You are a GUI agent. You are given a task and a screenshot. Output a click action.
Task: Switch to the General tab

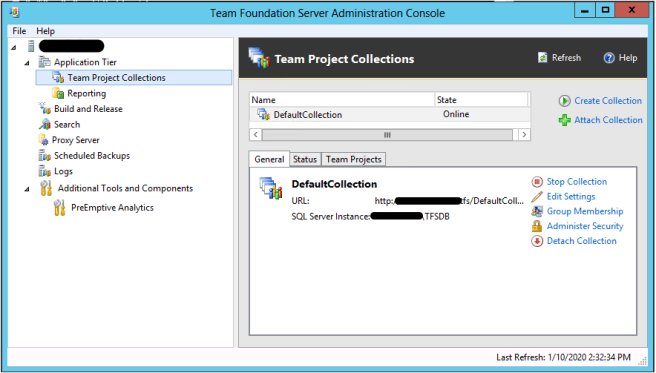269,159
